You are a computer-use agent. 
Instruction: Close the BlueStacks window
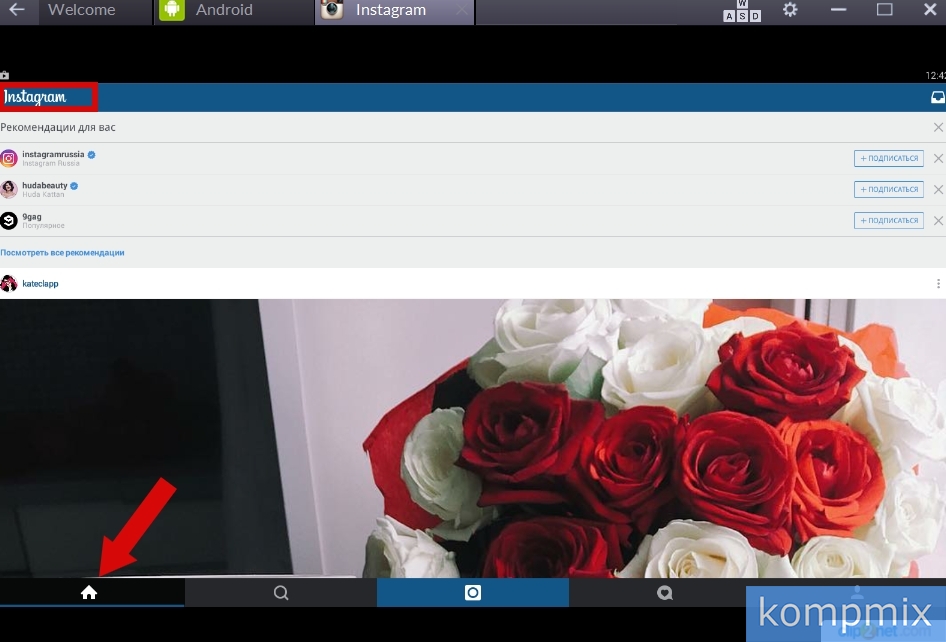tap(930, 10)
